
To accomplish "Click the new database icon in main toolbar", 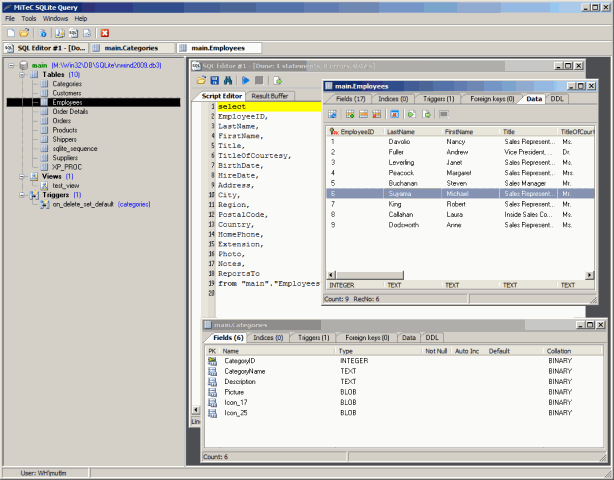I will pos(11,33).
